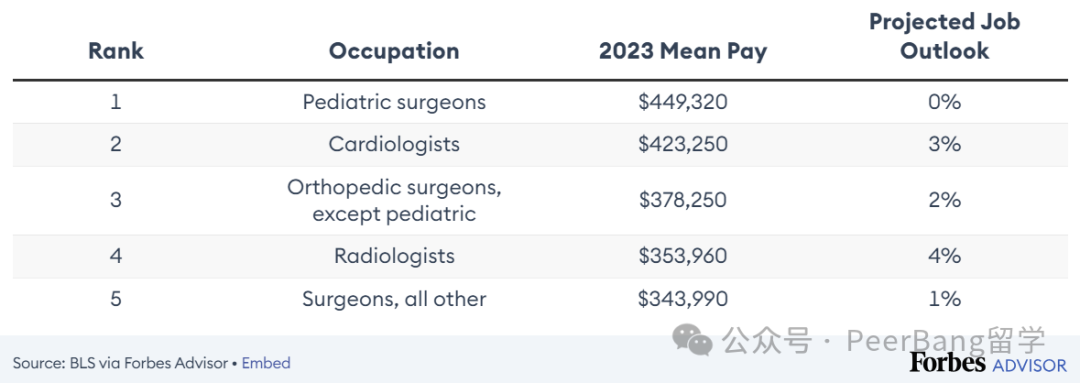Screen dimensions: 1080x383
Task: Click the 2023 Mean Pay header
Action: [683, 51]
